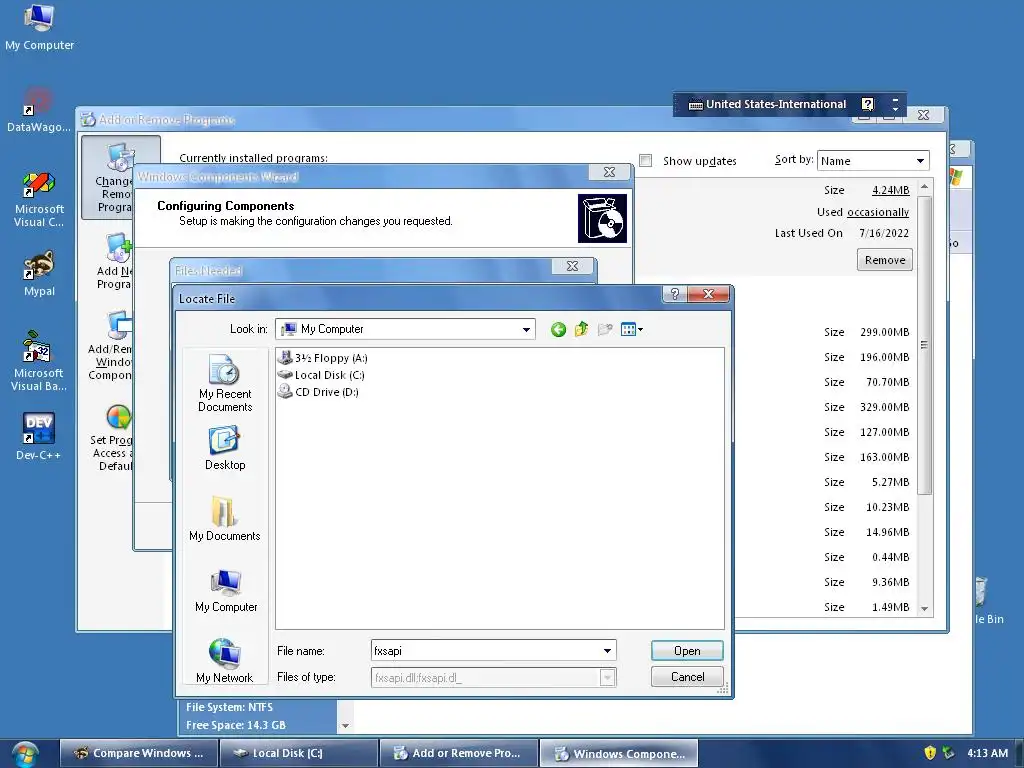Go up one folder level in Locate File
This screenshot has height=768, width=1024.
point(581,330)
